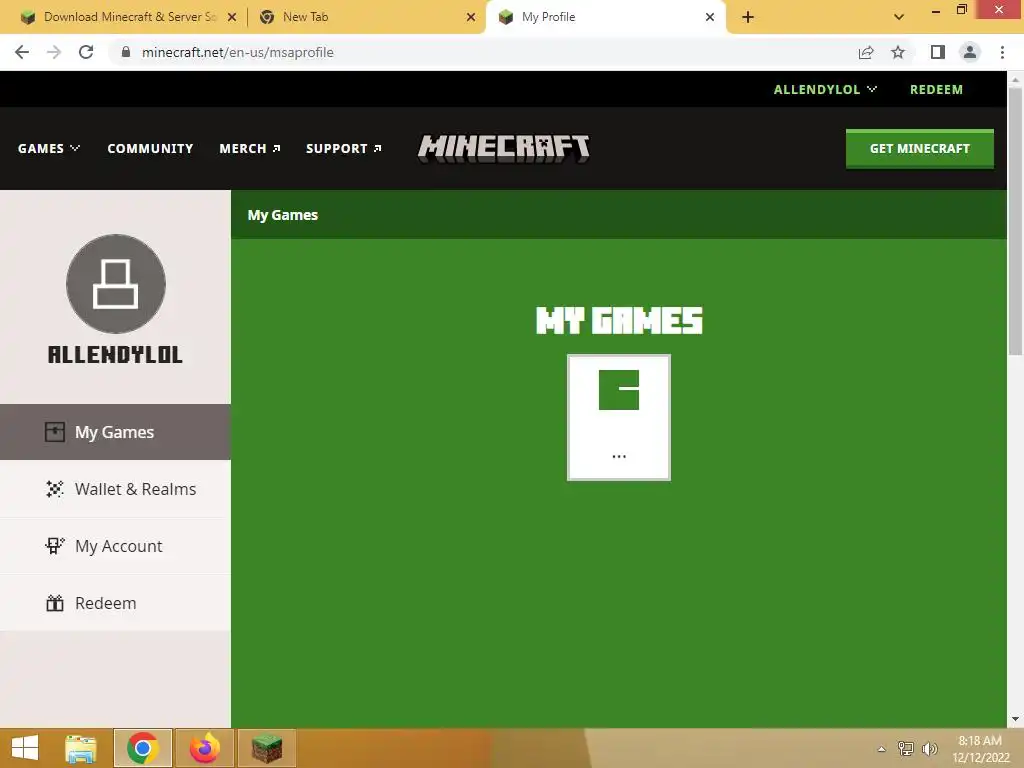
Task: Click the network tray icon
Action: pos(906,748)
